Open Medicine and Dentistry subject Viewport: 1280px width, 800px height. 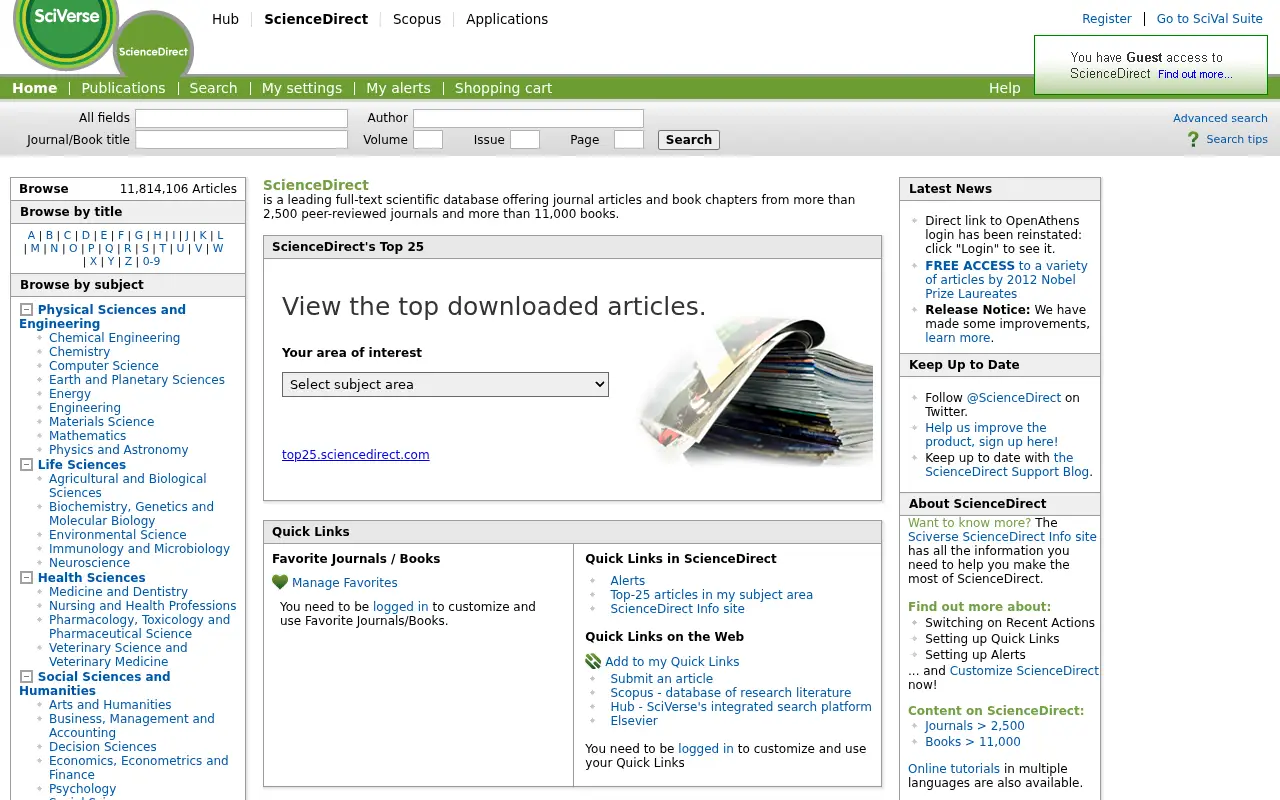[118, 592]
